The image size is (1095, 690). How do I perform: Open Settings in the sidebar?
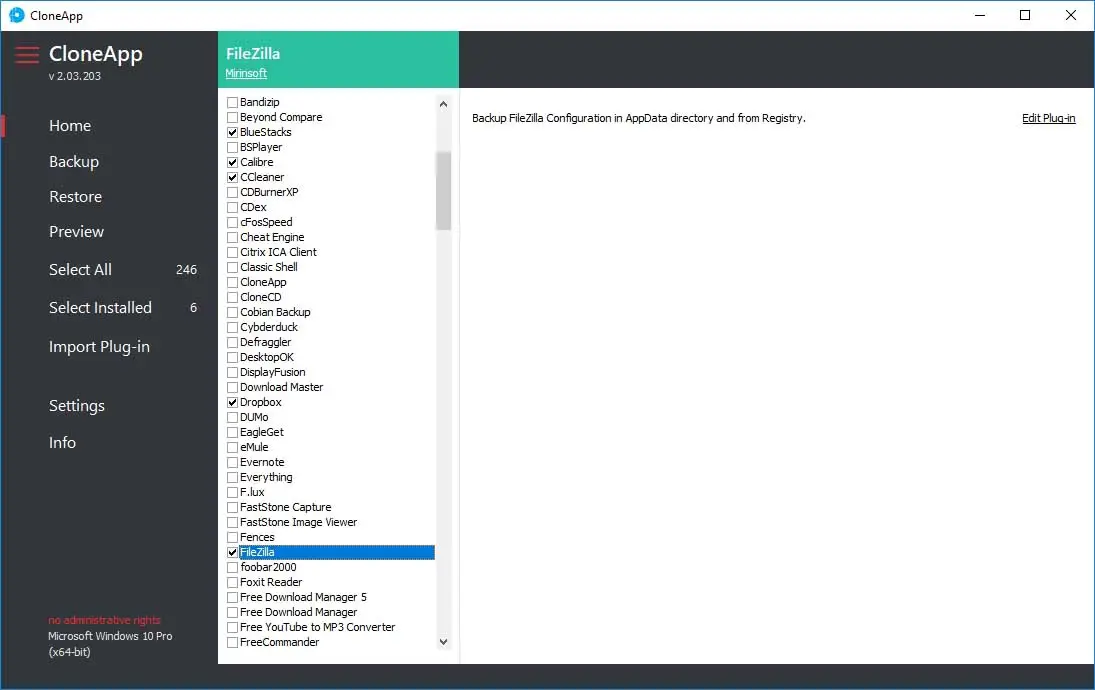77,406
